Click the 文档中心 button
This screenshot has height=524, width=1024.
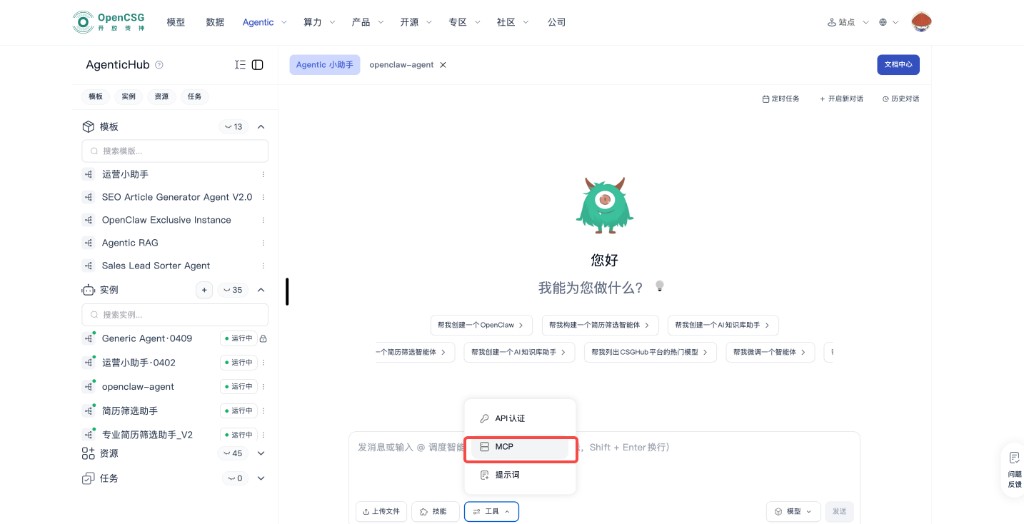(897, 65)
